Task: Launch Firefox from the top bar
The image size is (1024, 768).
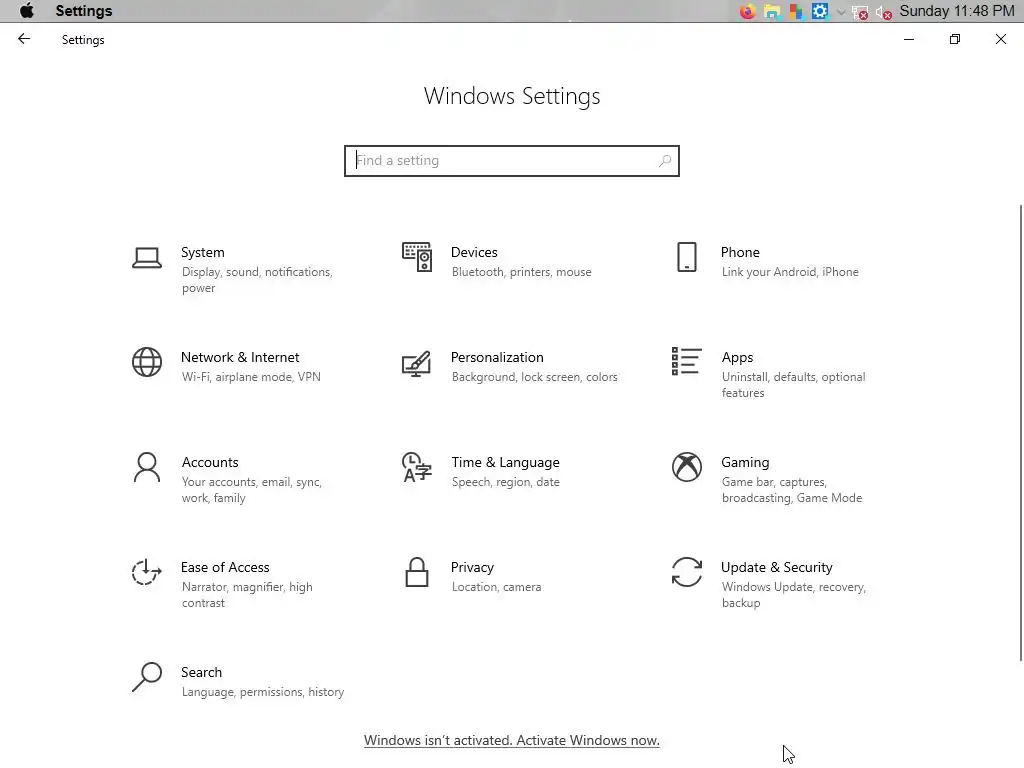Action: pyautogui.click(x=747, y=11)
